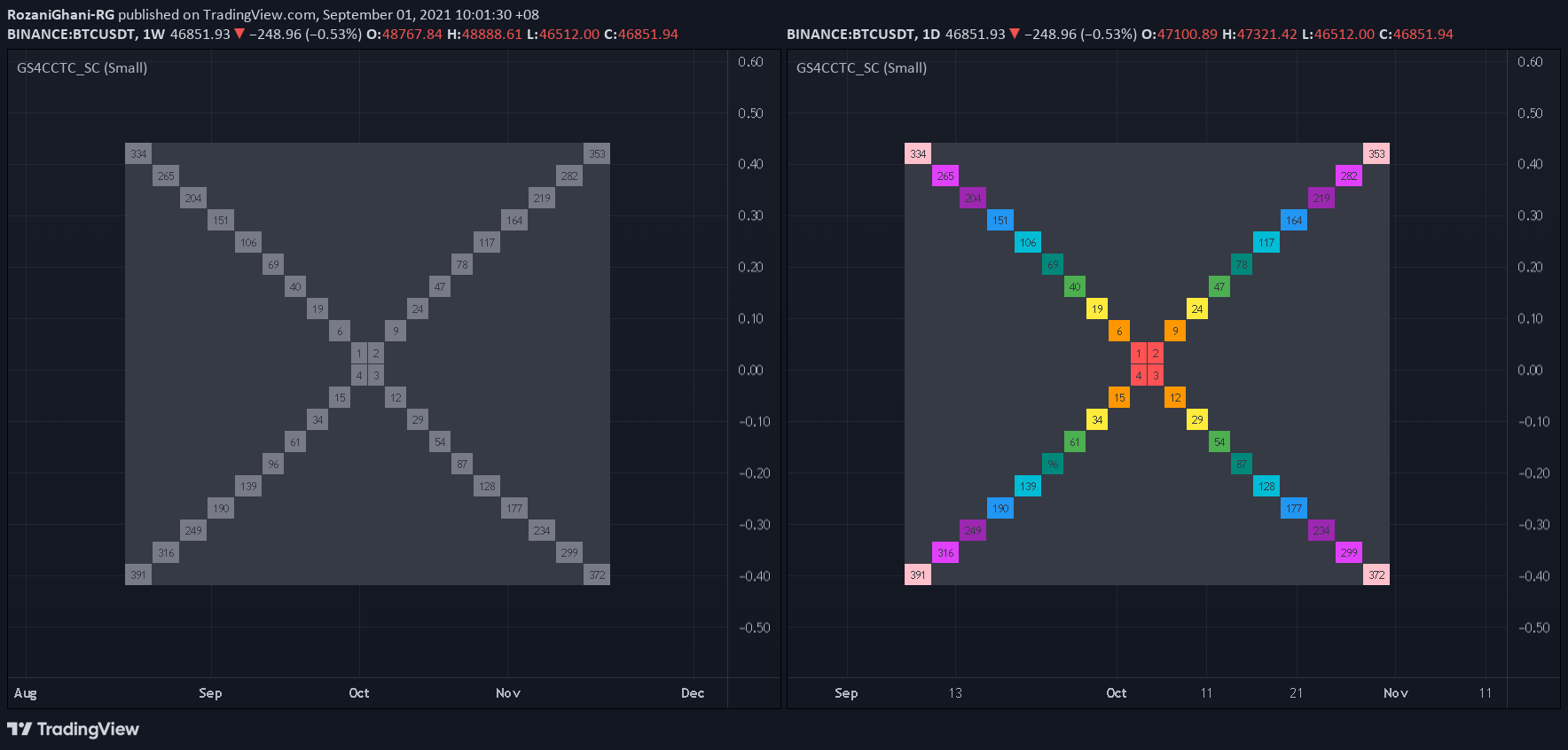Pick the pink 334 cell in right chart

pos(918,153)
